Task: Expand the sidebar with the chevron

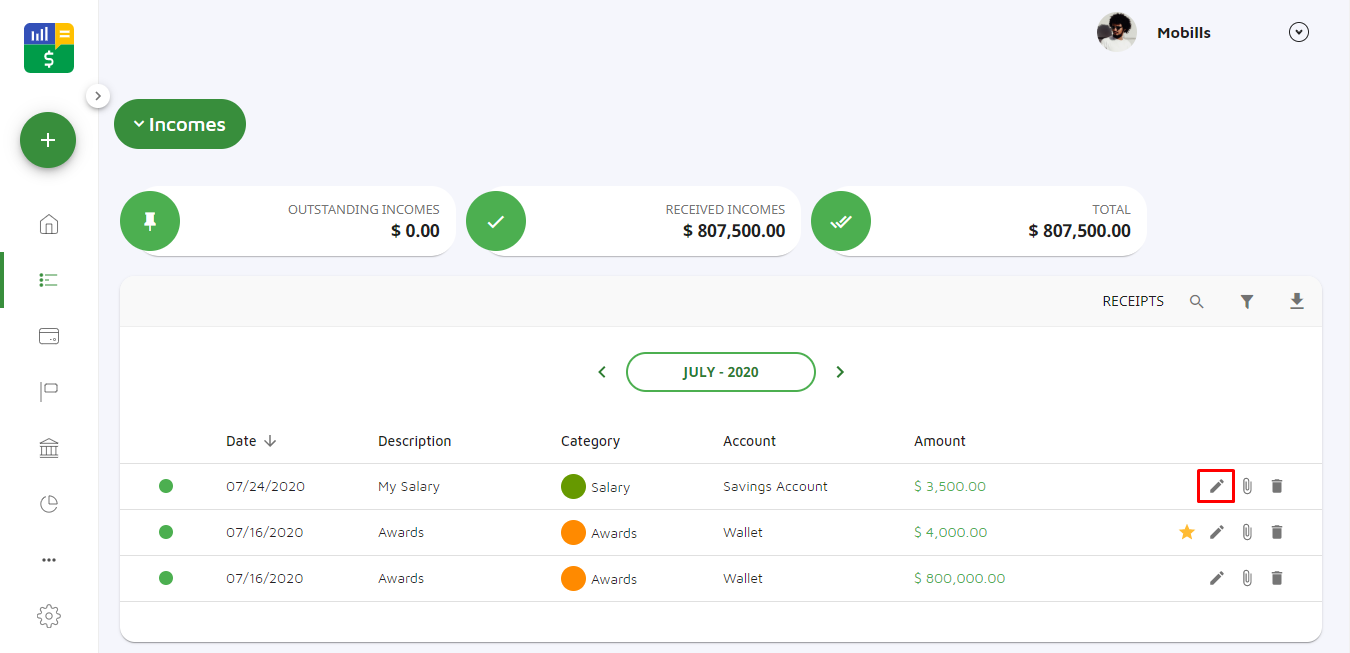Action: point(97,96)
